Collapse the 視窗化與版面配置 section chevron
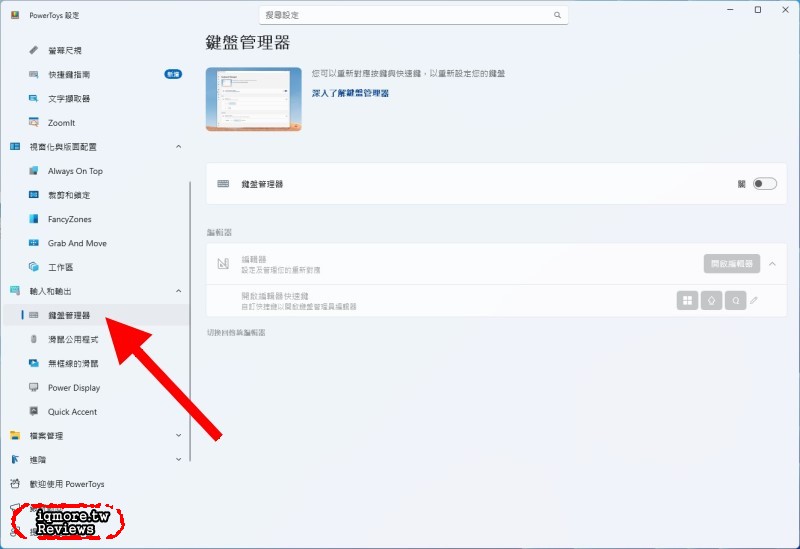Viewport: 800px width, 549px height. [x=179, y=147]
